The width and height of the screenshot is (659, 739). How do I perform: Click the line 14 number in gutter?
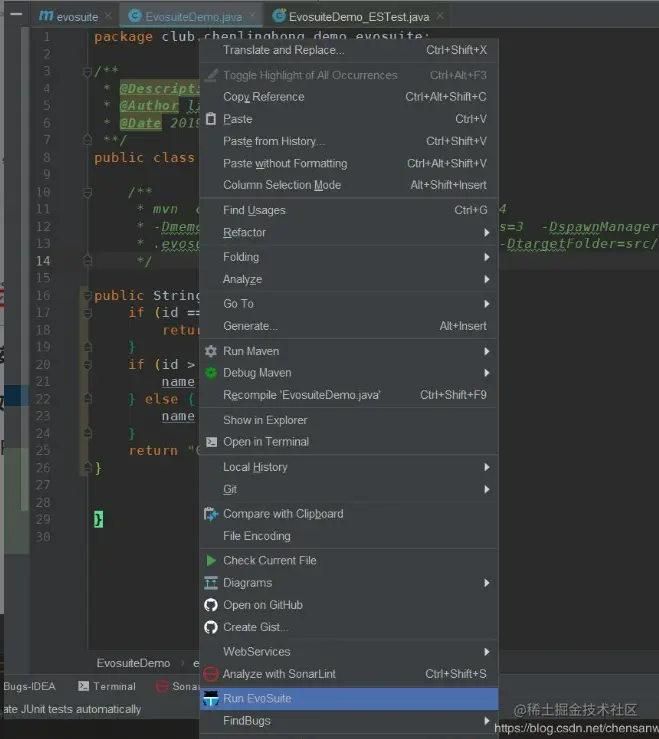[43, 261]
